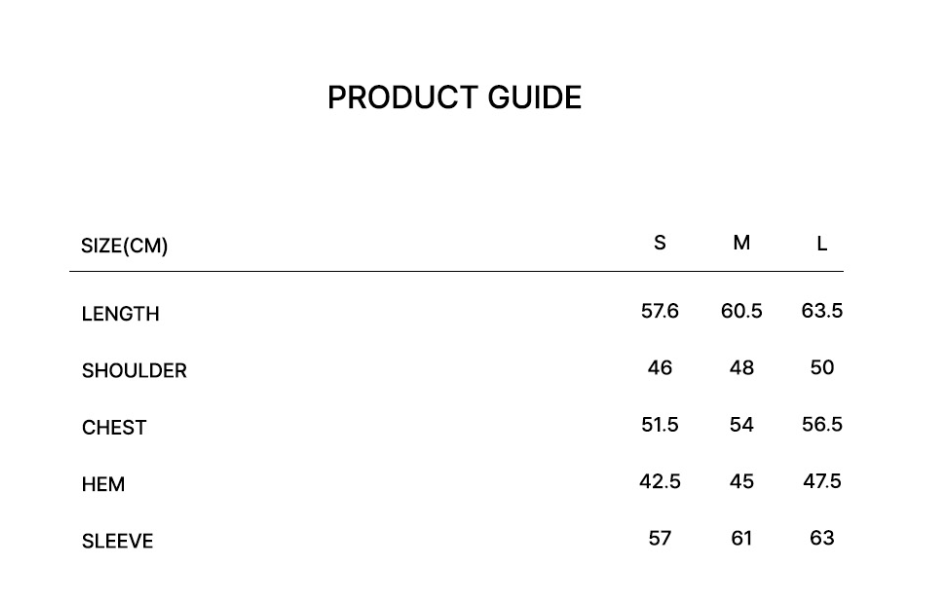
Task: Click the HEM row label
Action: (x=103, y=485)
